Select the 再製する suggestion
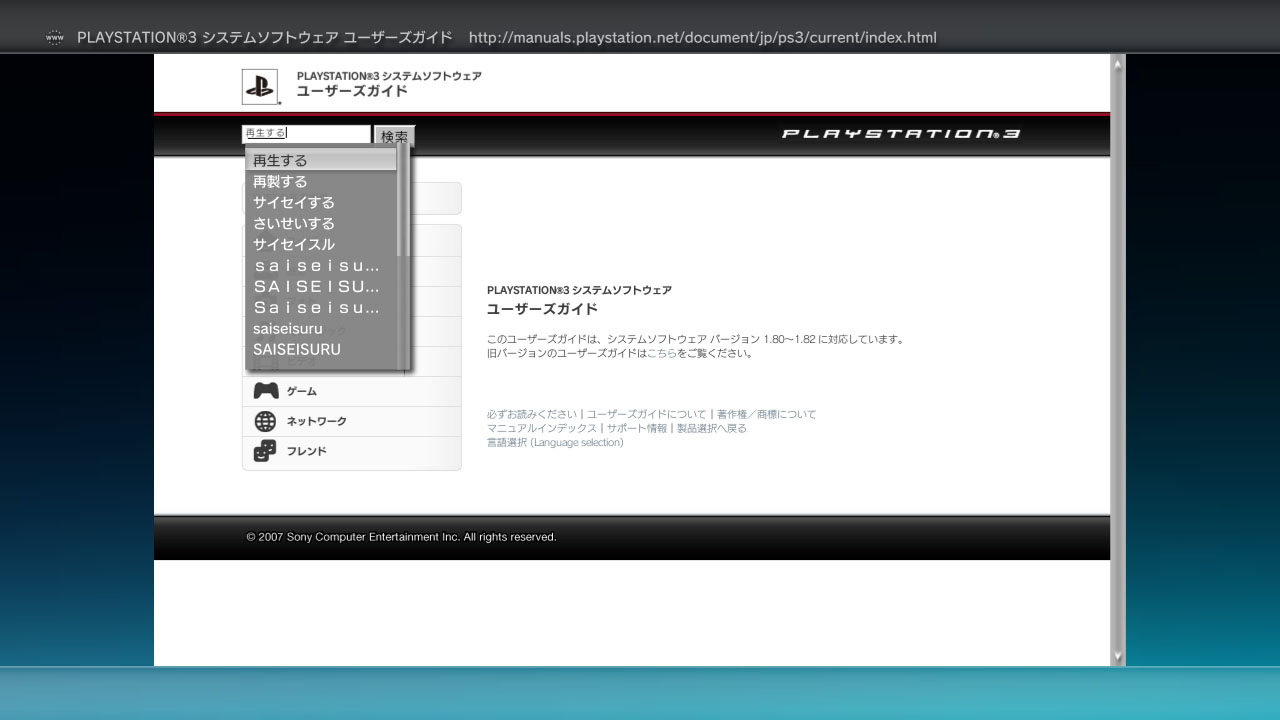This screenshot has height=720, width=1280. tap(321, 181)
